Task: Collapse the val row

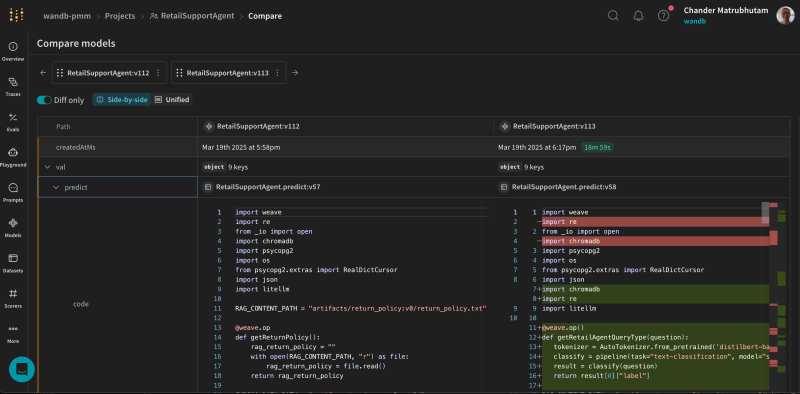Action: pos(48,167)
